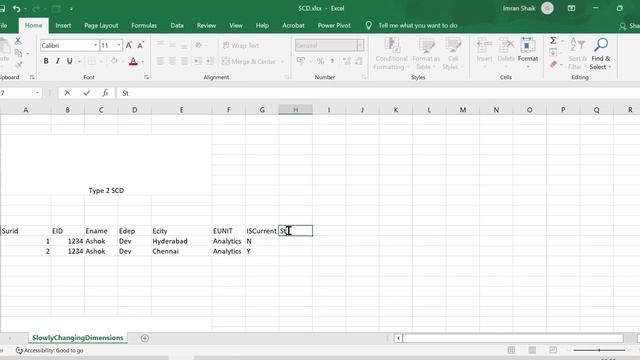Switch to Page Layout tab
Screen dimensions: 640x360
click(x=101, y=25)
